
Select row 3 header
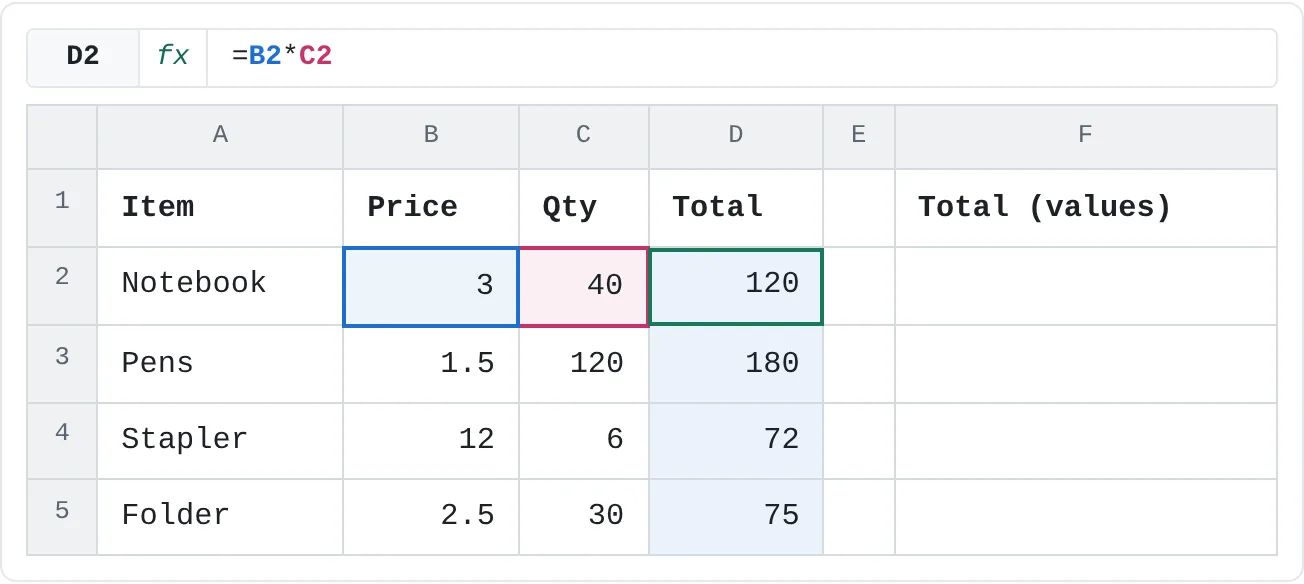62,364
